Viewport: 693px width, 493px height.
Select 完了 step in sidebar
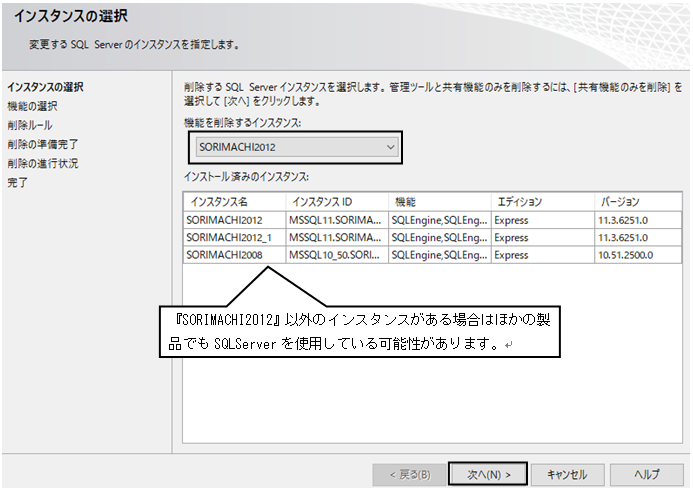17,183
